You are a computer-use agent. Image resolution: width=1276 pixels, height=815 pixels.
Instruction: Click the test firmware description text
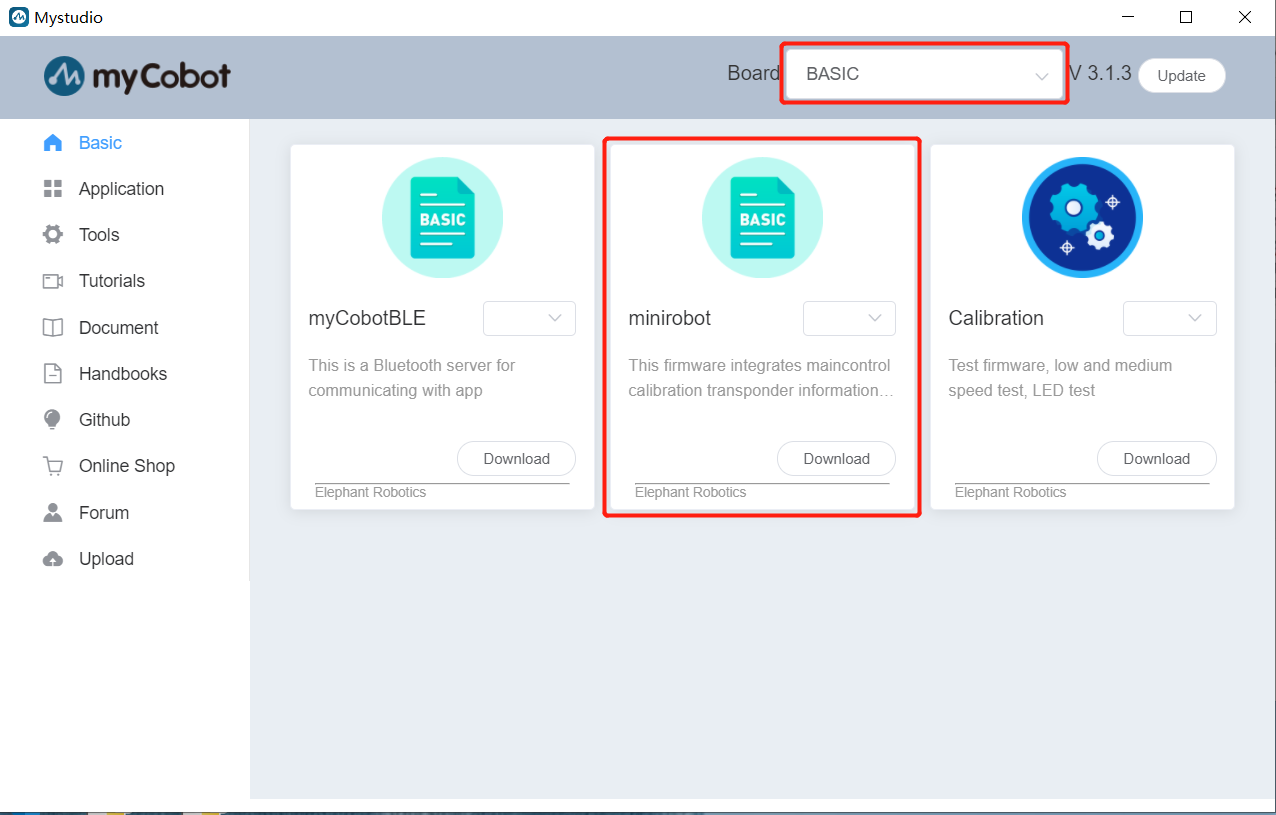pyautogui.click(x=1060, y=378)
